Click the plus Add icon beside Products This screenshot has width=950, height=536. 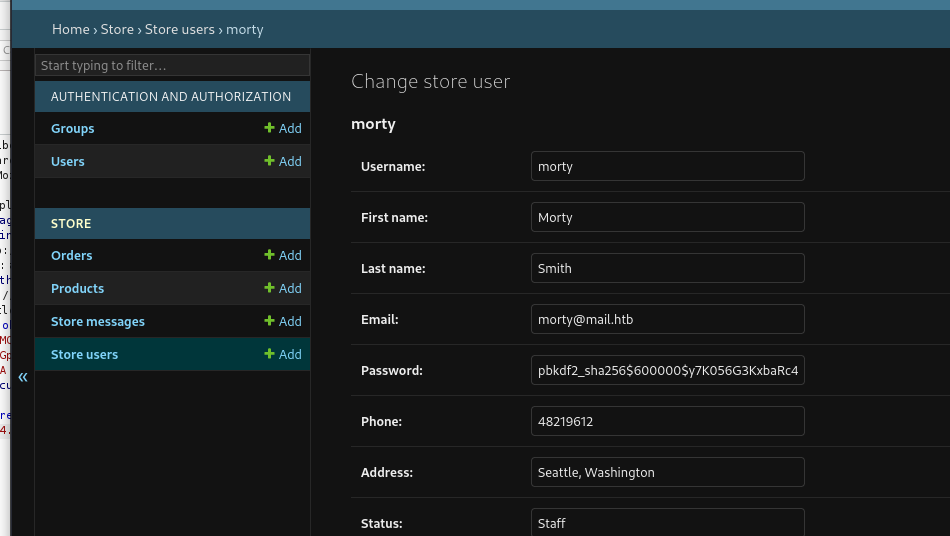click(269, 289)
